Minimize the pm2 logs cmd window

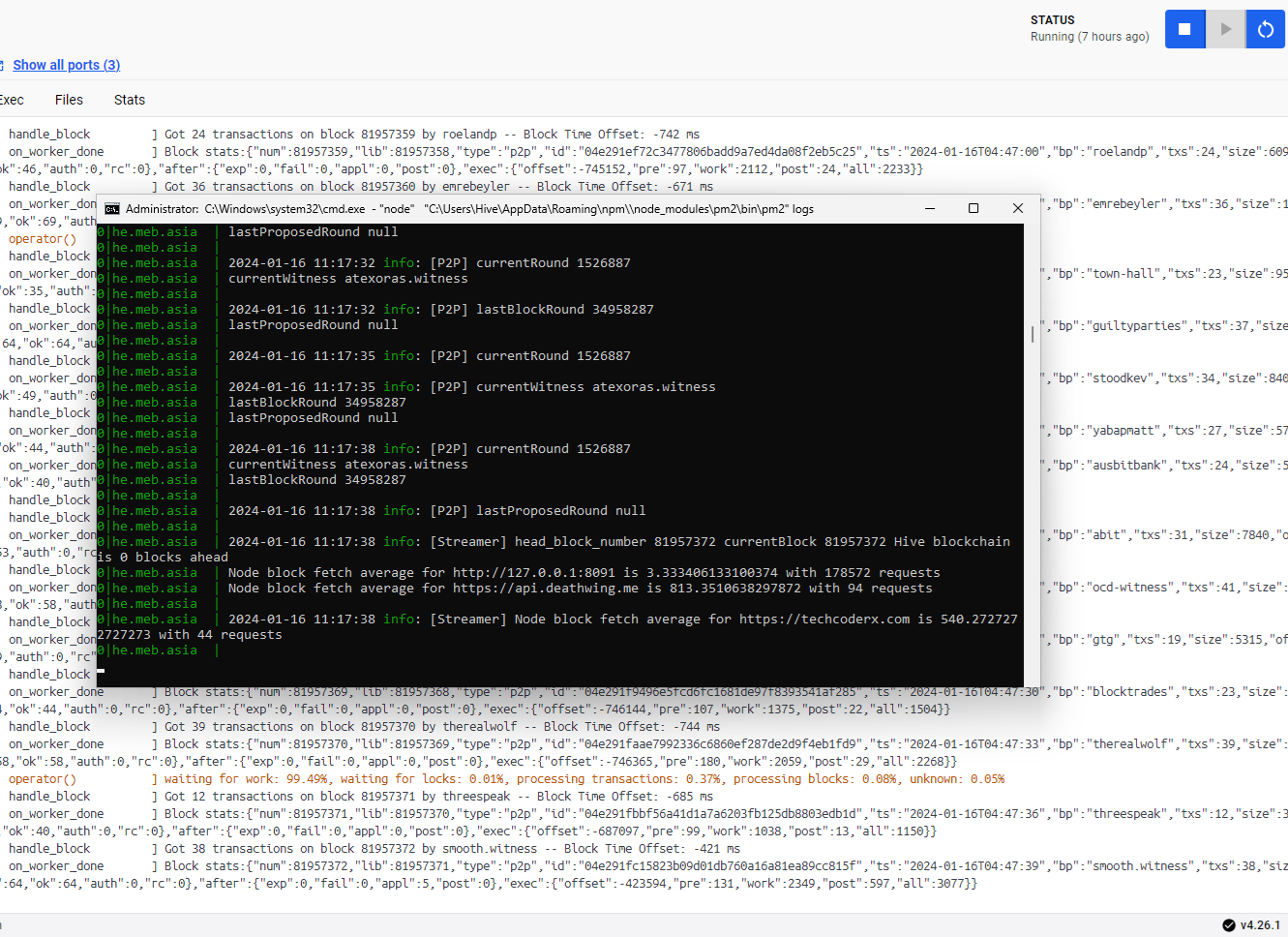click(929, 209)
